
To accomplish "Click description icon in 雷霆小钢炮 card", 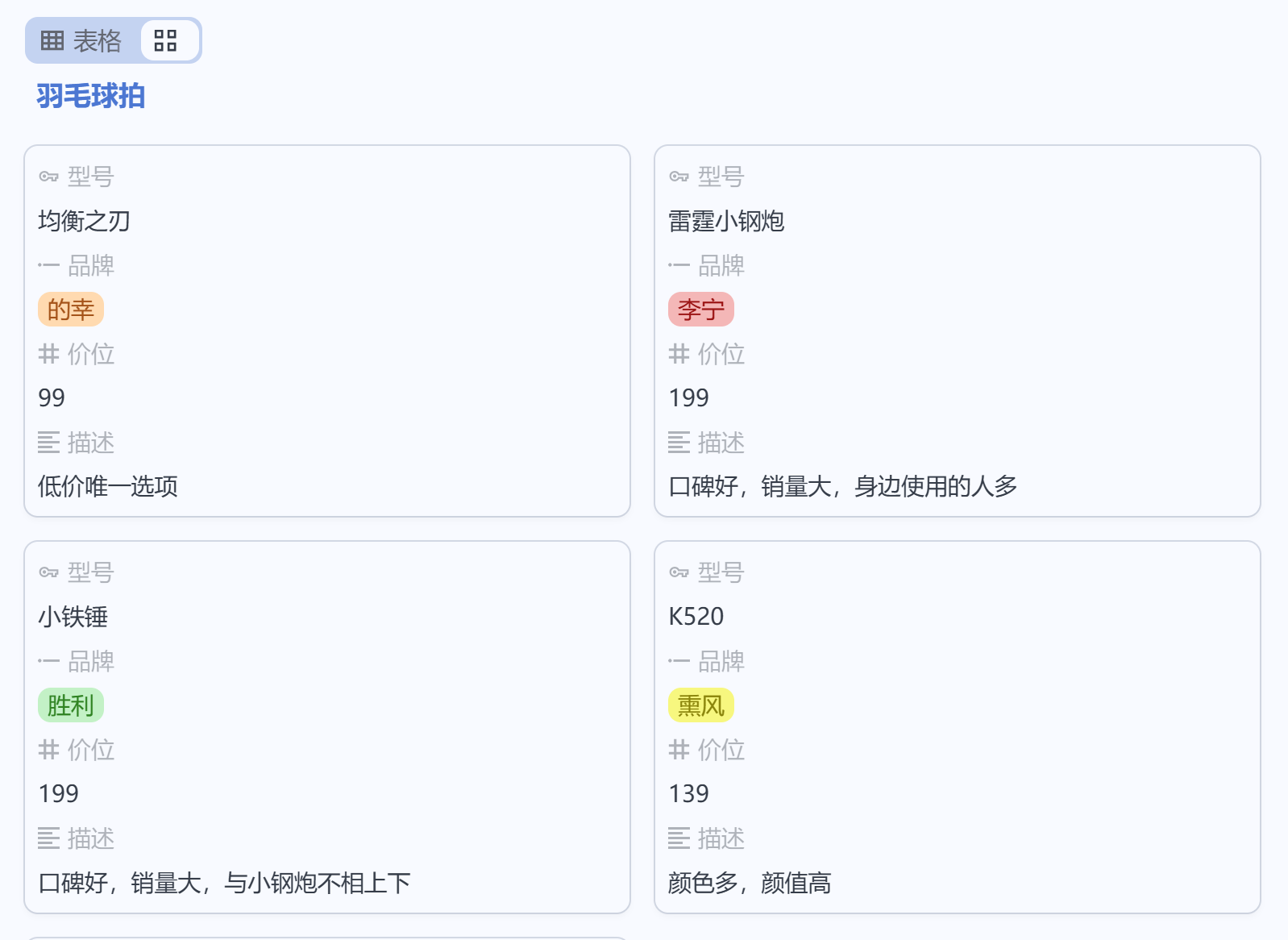I will pyautogui.click(x=679, y=443).
